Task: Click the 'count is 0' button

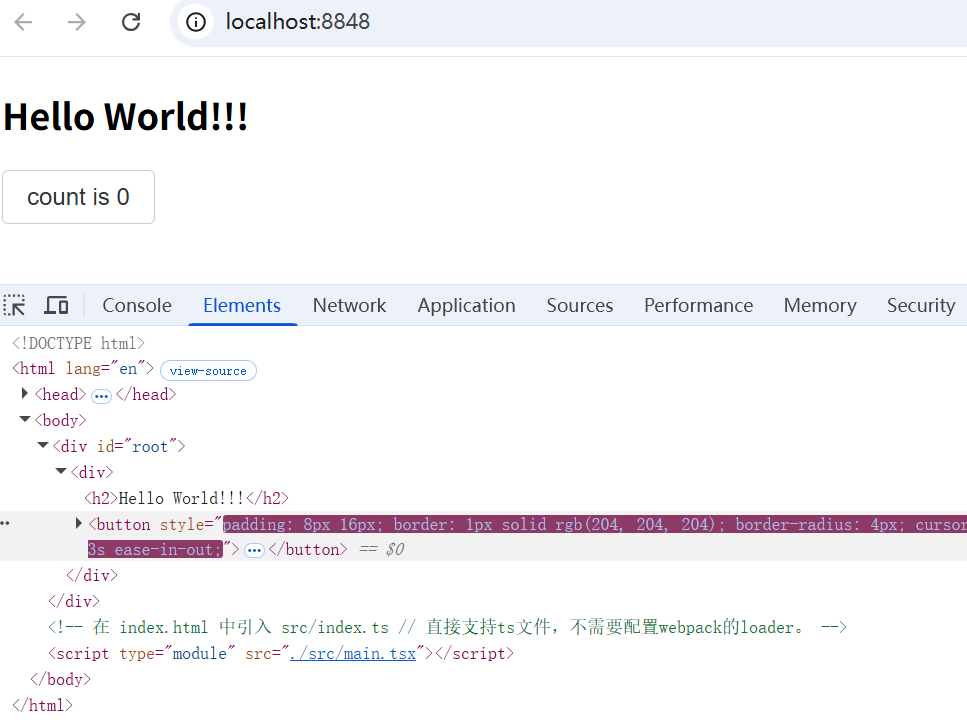Action: click(78, 197)
